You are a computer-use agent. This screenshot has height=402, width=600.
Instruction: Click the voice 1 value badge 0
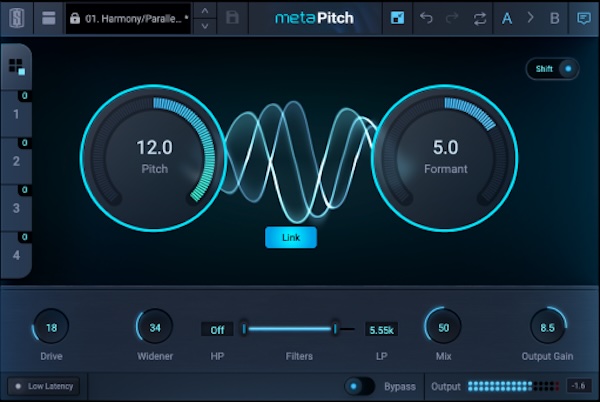point(24,96)
